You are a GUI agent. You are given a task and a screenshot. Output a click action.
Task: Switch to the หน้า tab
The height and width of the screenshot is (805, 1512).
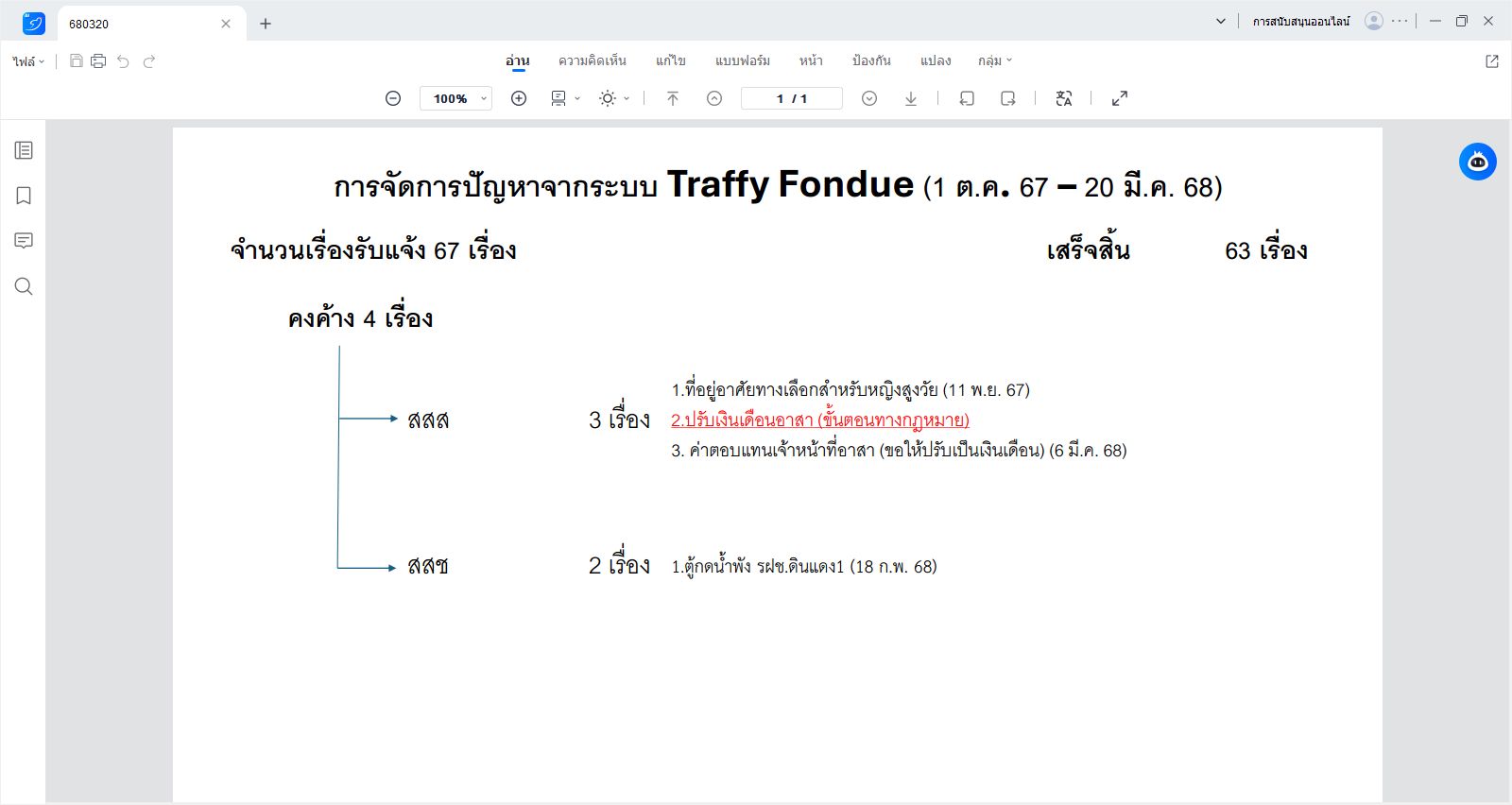point(811,60)
